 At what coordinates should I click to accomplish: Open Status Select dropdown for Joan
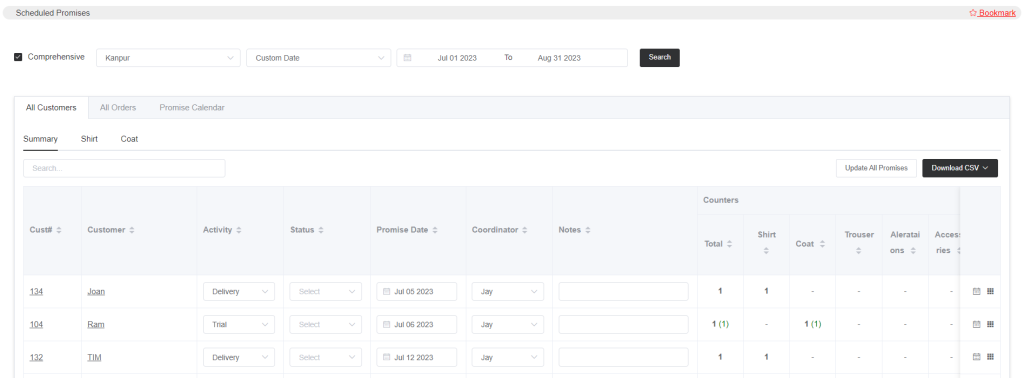326,292
